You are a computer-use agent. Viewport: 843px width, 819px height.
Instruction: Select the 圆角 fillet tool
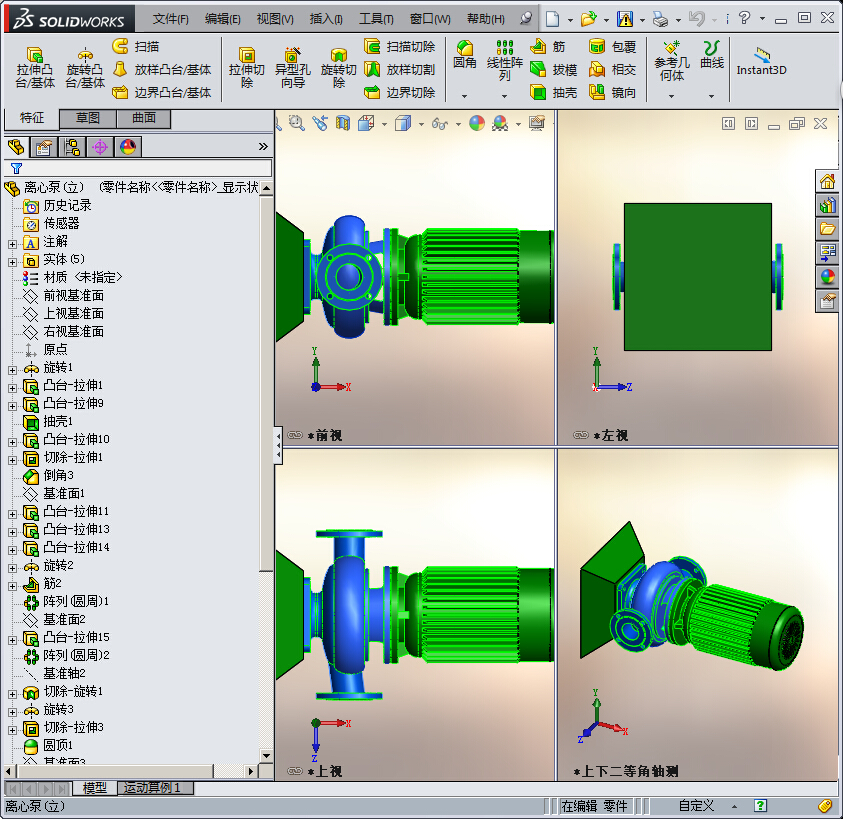coord(465,55)
